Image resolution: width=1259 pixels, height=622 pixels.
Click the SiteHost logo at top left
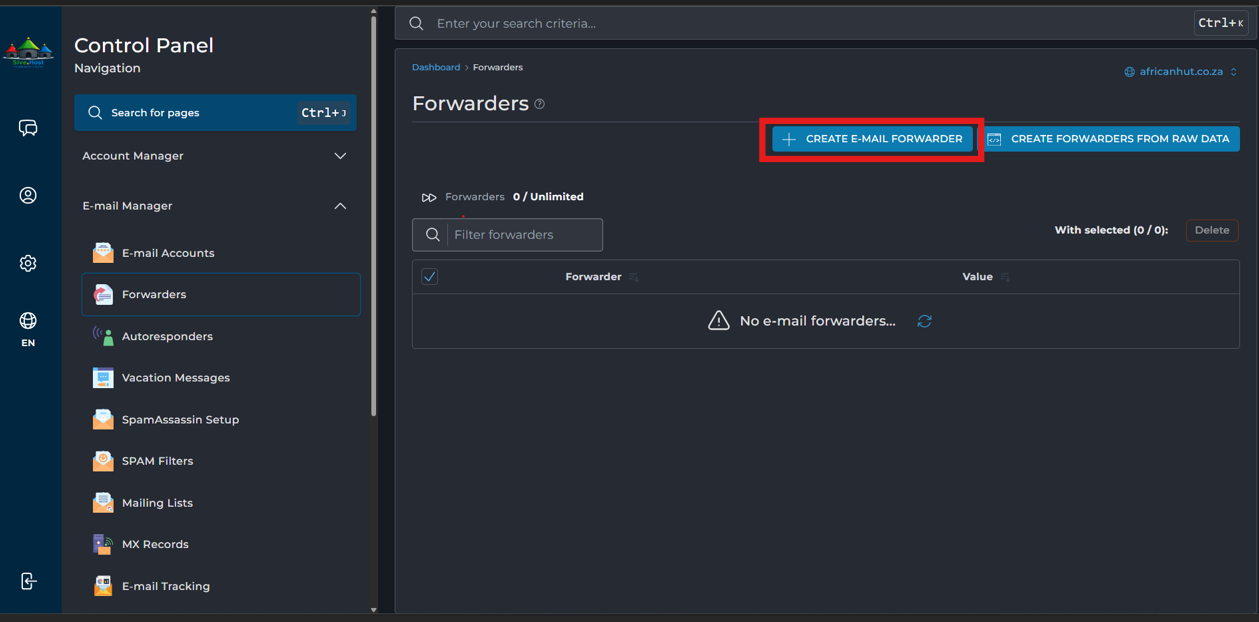point(28,51)
